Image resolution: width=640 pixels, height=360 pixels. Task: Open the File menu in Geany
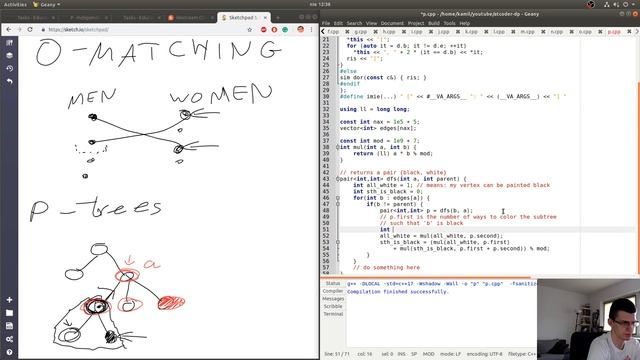pyautogui.click(x=326, y=23)
